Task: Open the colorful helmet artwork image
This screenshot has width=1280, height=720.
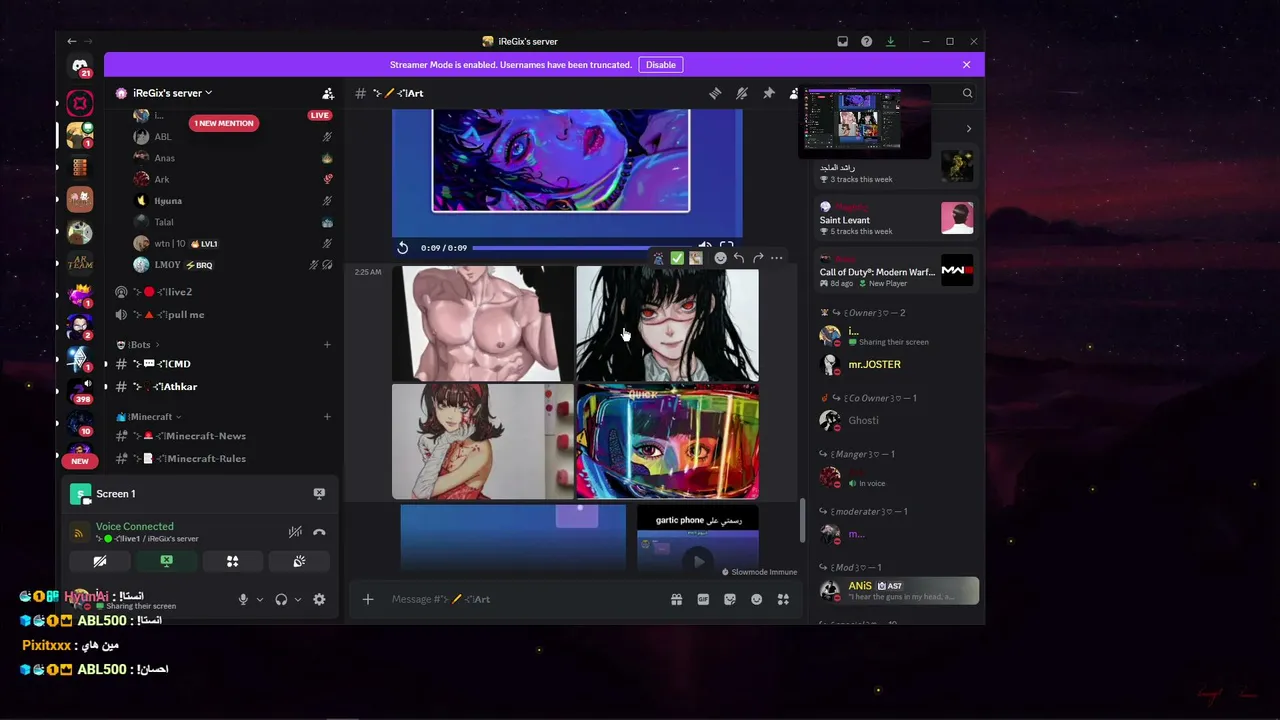Action: 668,441
